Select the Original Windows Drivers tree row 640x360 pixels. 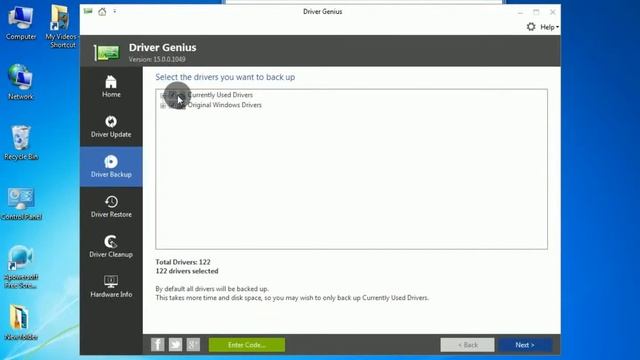point(224,105)
